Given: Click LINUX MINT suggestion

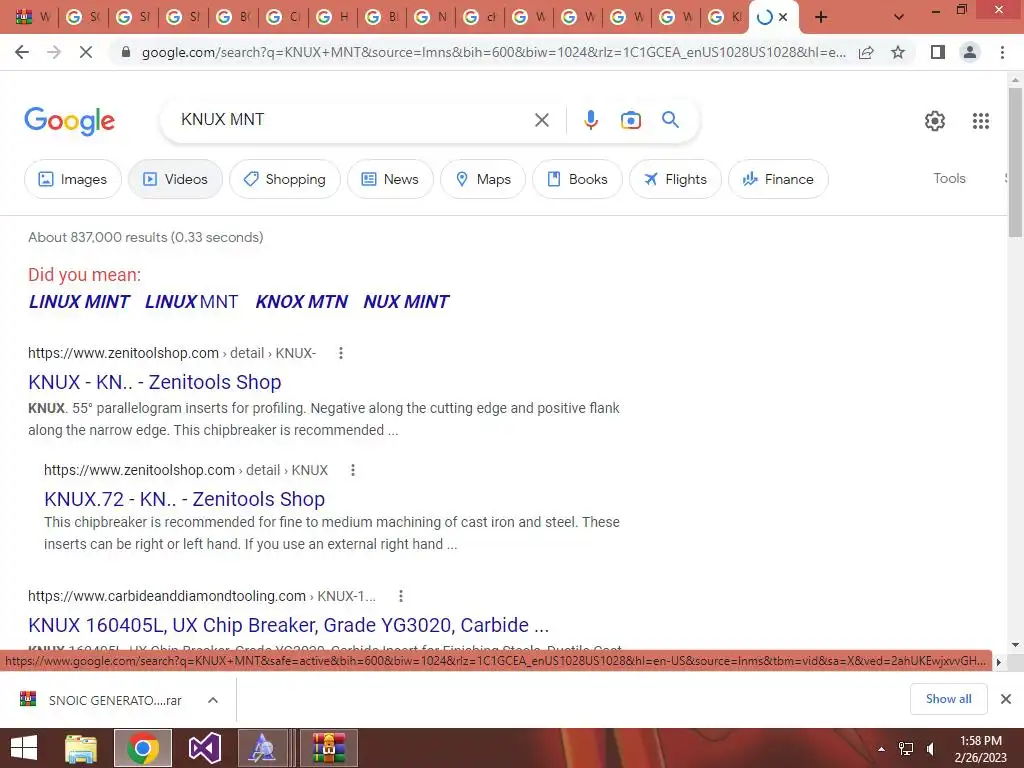Looking at the screenshot, I should 79,302.
